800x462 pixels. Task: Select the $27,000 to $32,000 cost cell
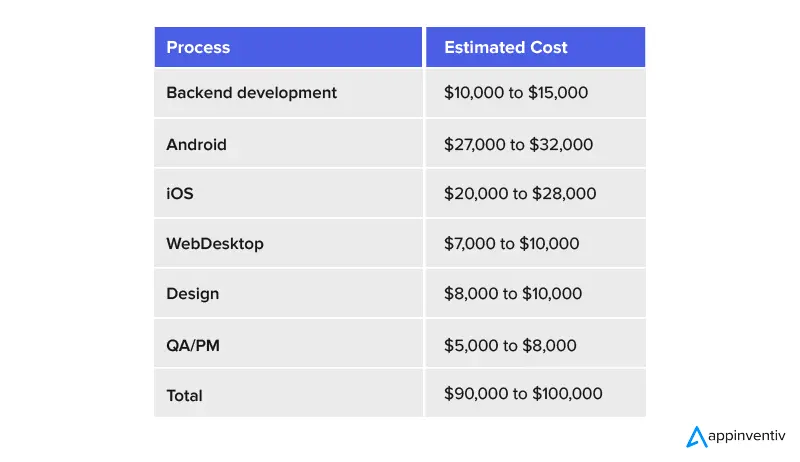tap(518, 144)
